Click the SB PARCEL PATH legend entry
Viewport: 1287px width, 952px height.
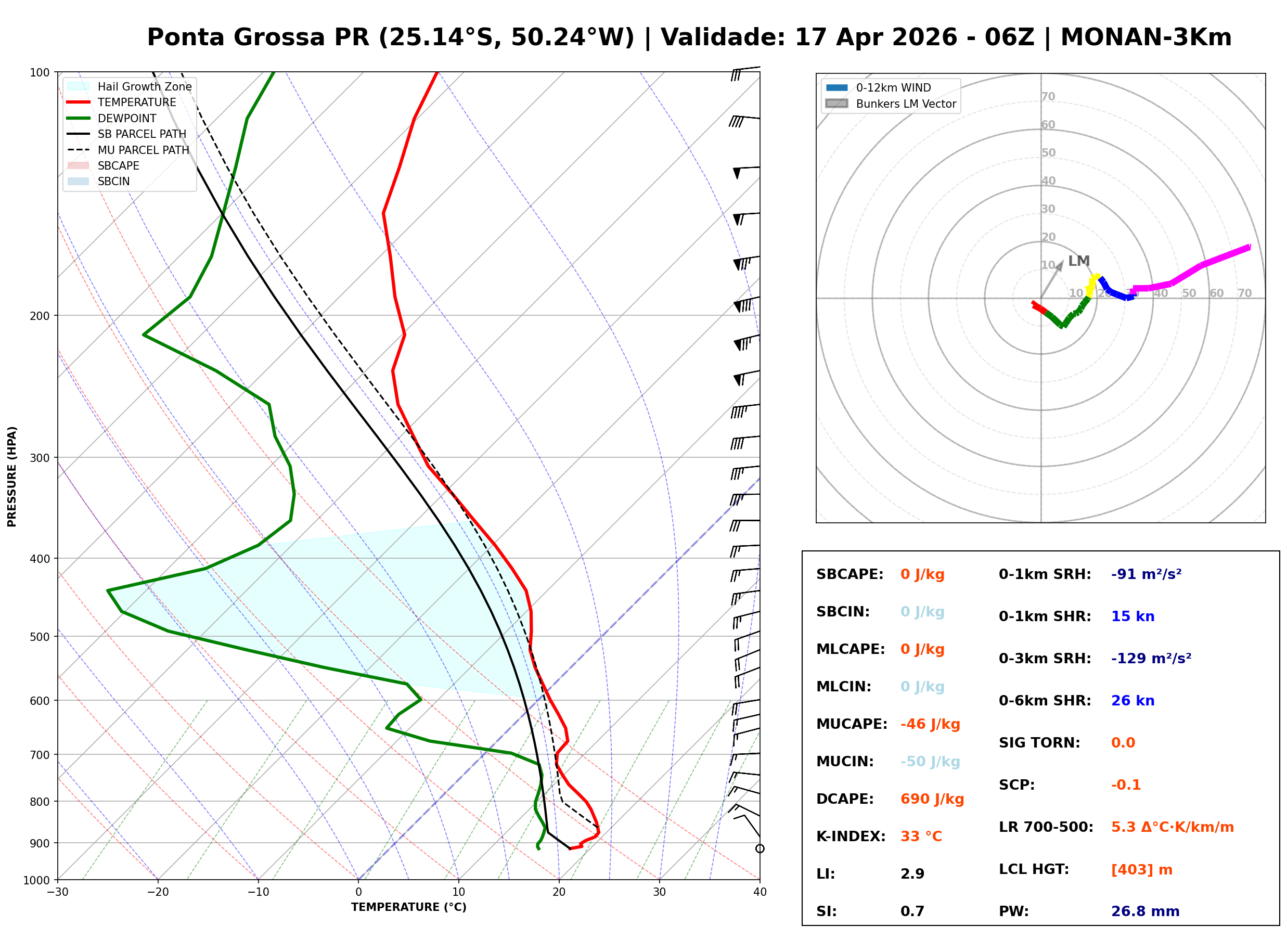[x=79, y=134]
